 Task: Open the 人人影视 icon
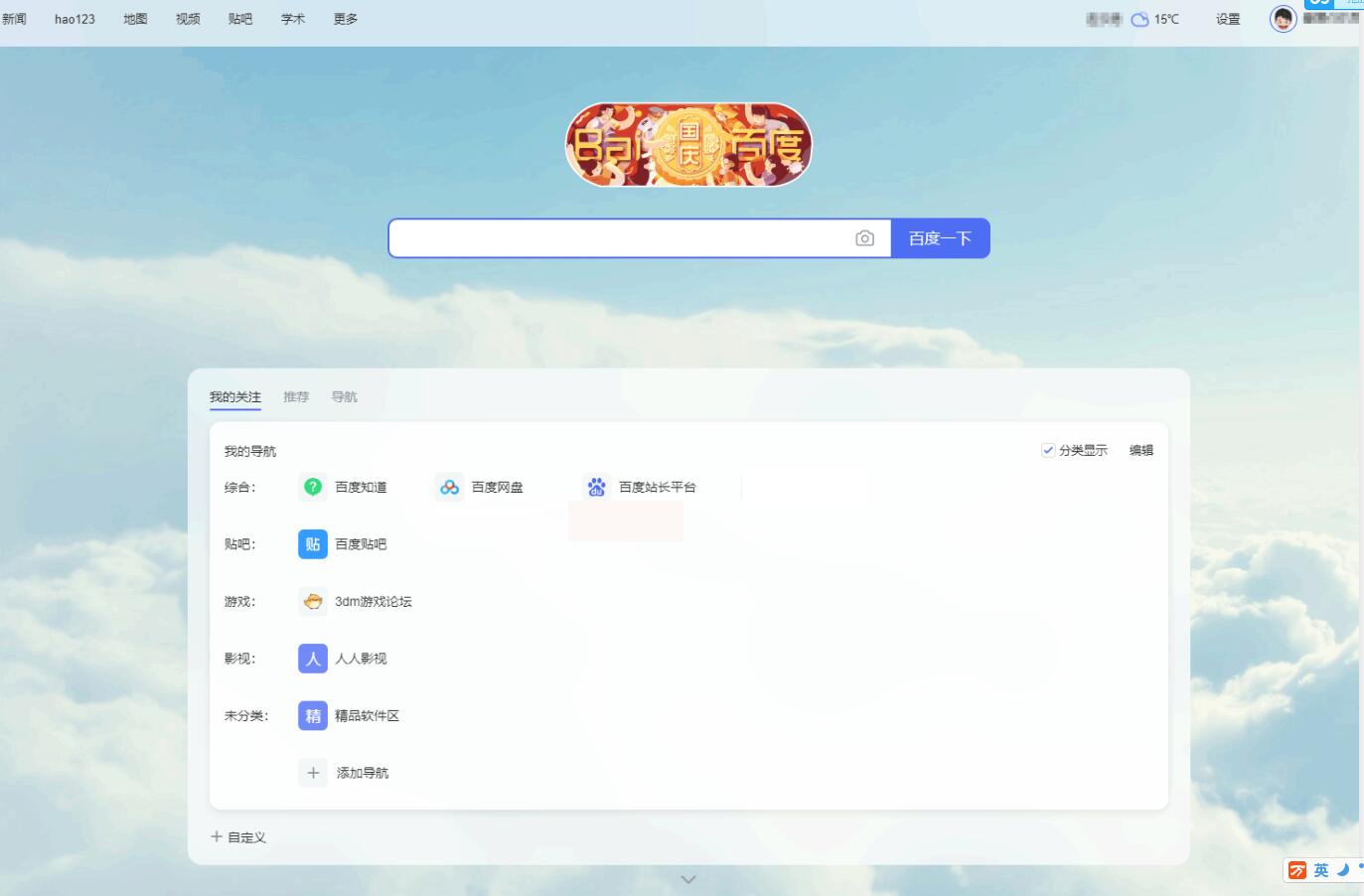[x=313, y=659]
